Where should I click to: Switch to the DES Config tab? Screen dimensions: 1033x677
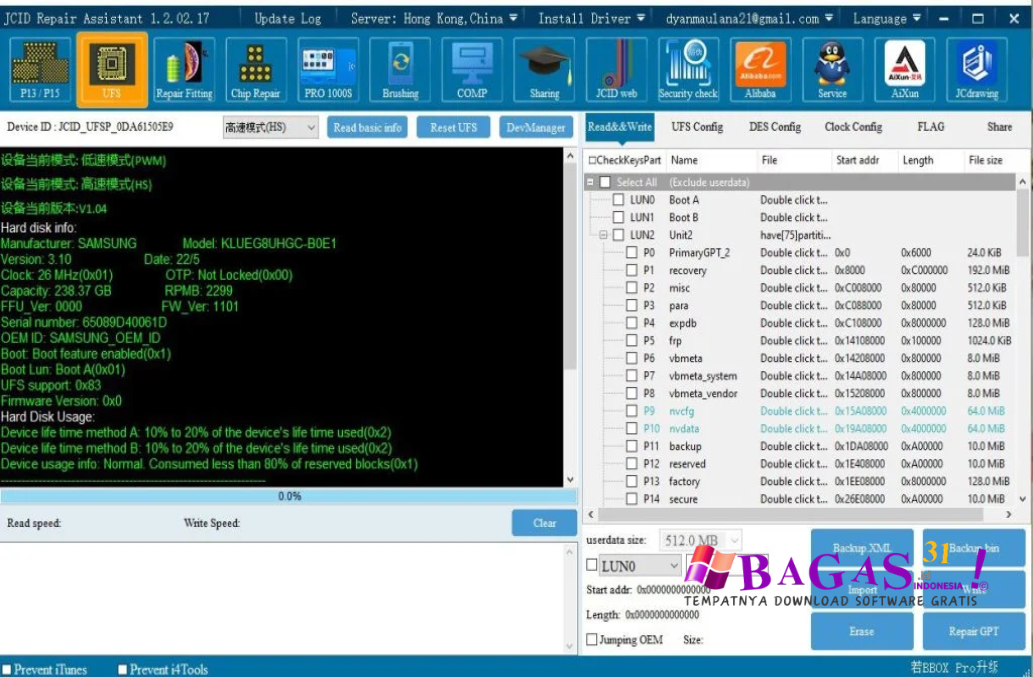(x=775, y=126)
